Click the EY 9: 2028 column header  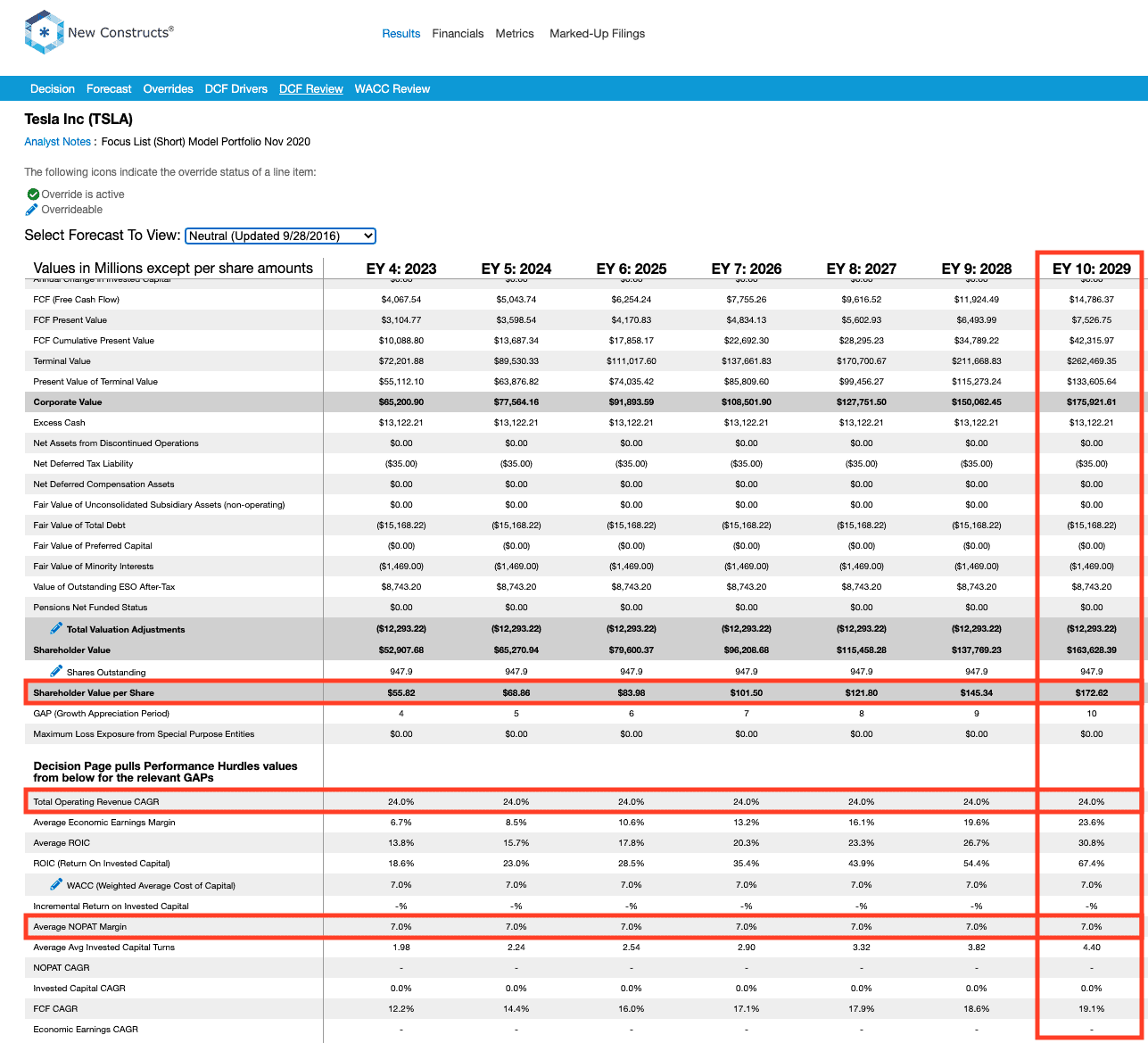click(977, 269)
